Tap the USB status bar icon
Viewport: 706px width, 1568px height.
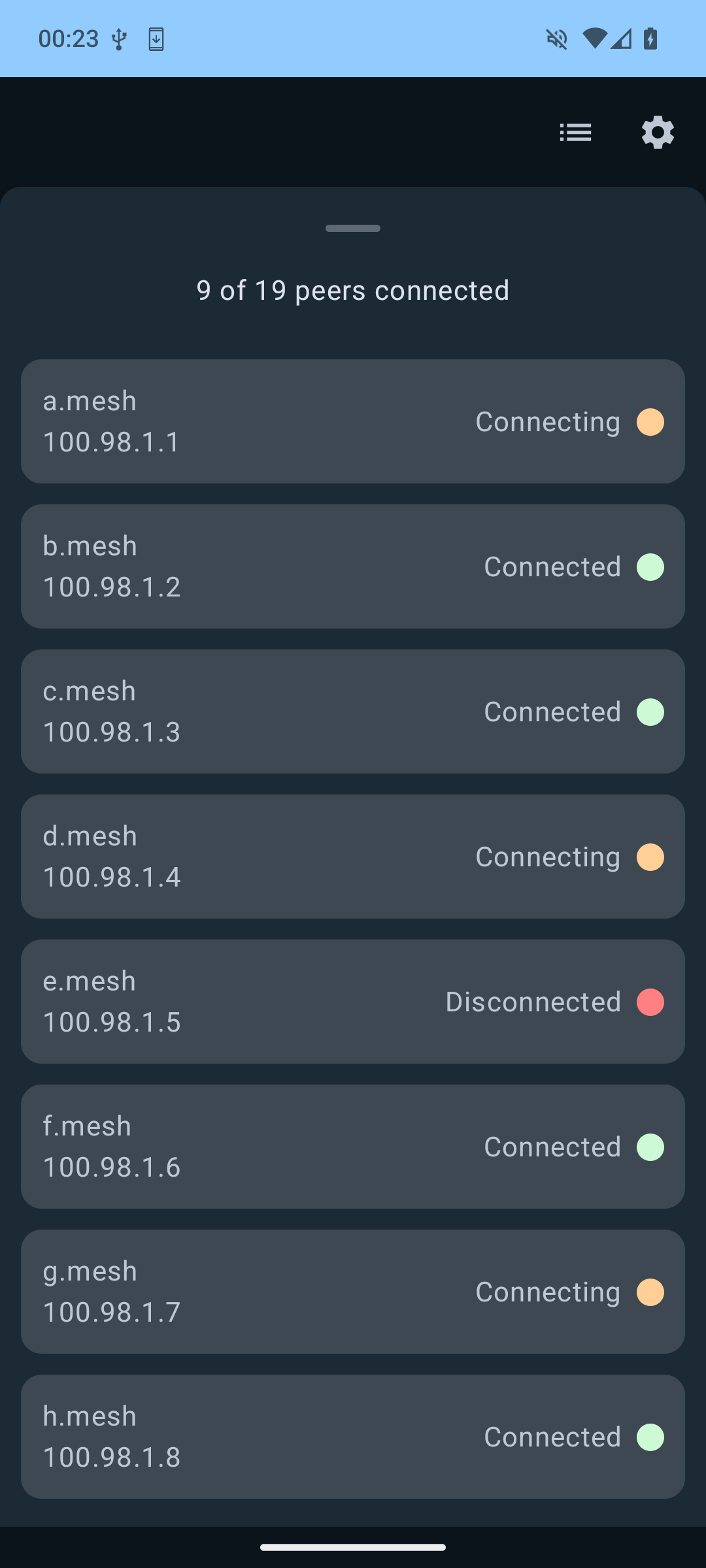(x=118, y=39)
